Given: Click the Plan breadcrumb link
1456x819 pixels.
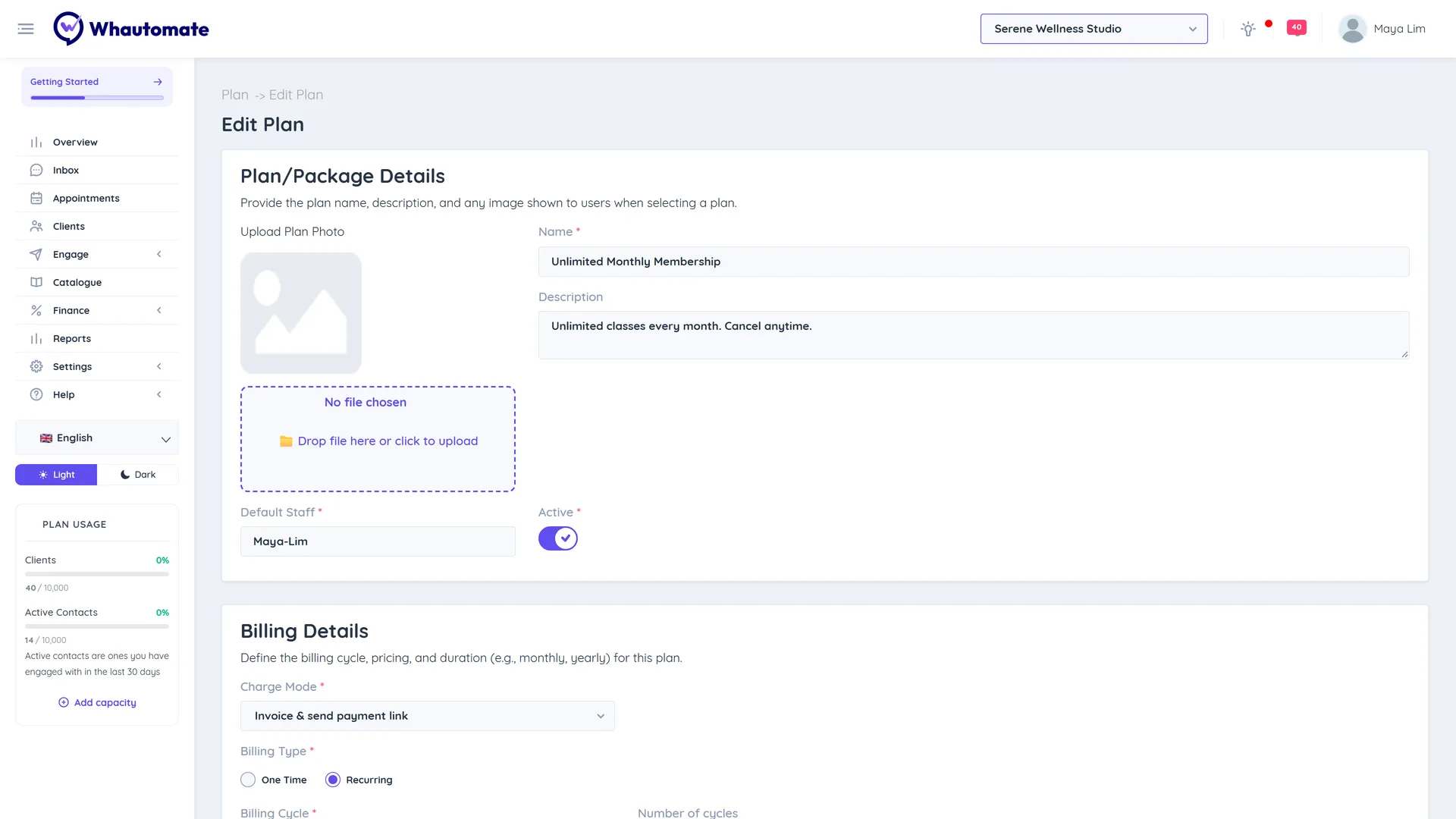Looking at the screenshot, I should 235,95.
